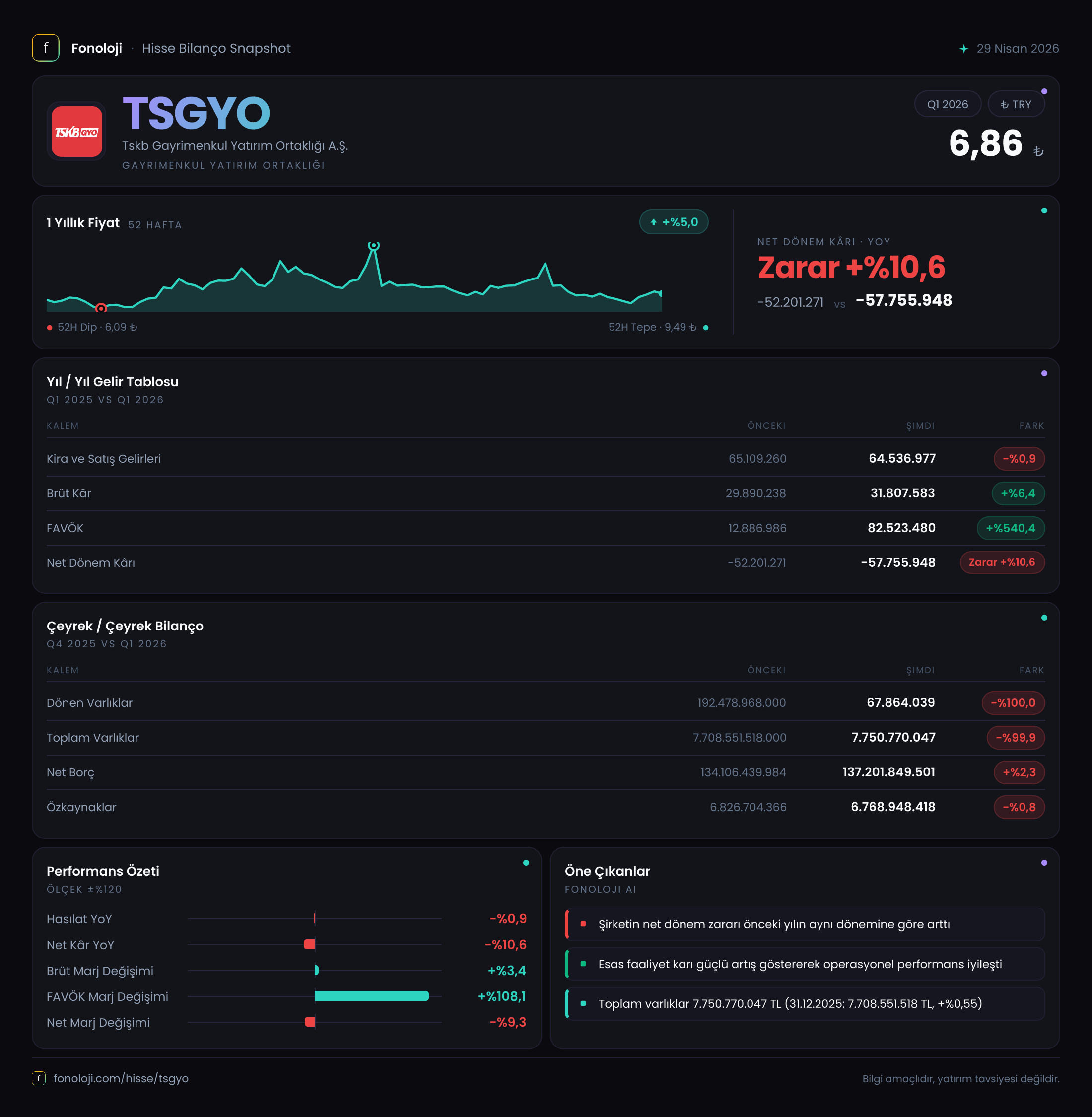Click the 52-week high peak marker on the chart
This screenshot has width=1092, height=1117.
click(x=373, y=246)
